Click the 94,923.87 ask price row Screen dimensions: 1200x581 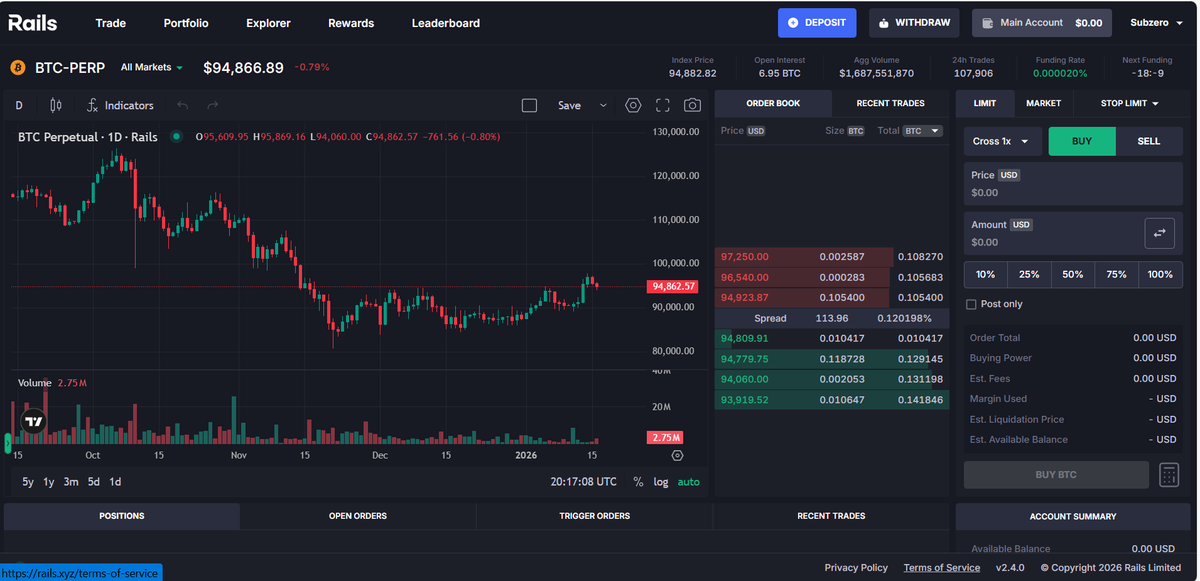click(832, 298)
